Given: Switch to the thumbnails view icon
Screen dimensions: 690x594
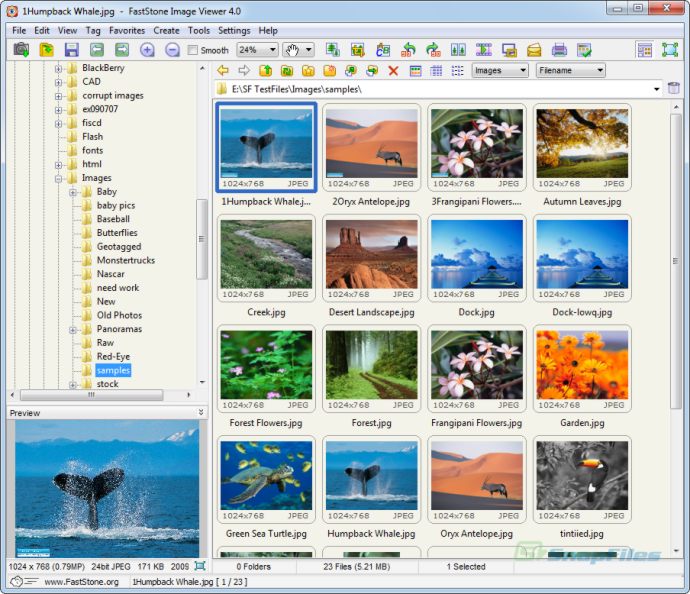Looking at the screenshot, I should coord(415,70).
